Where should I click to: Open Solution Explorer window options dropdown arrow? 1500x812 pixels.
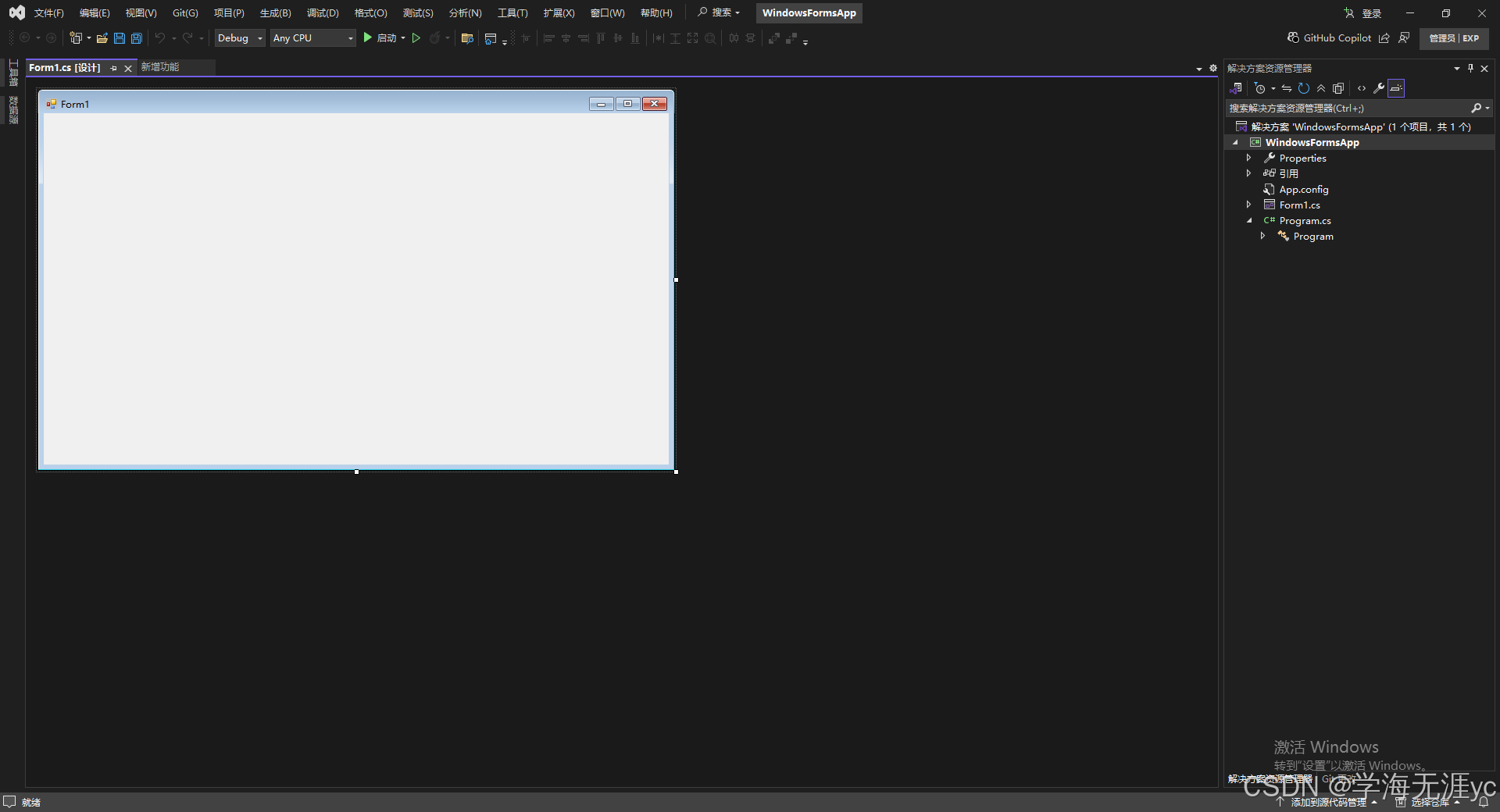1456,68
